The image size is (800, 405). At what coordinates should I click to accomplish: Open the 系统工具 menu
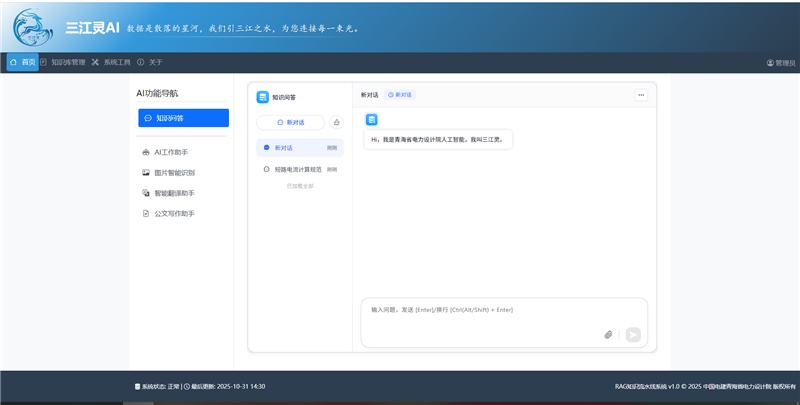coord(111,62)
